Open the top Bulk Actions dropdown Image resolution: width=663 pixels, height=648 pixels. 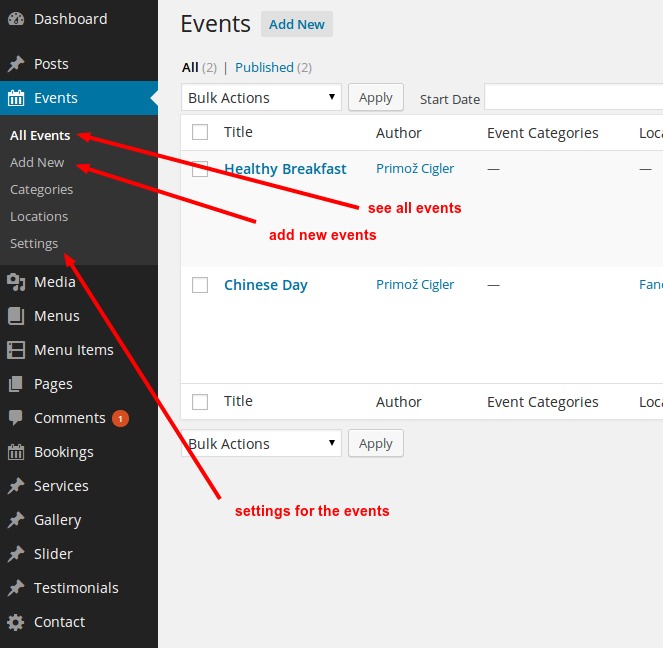coord(261,98)
